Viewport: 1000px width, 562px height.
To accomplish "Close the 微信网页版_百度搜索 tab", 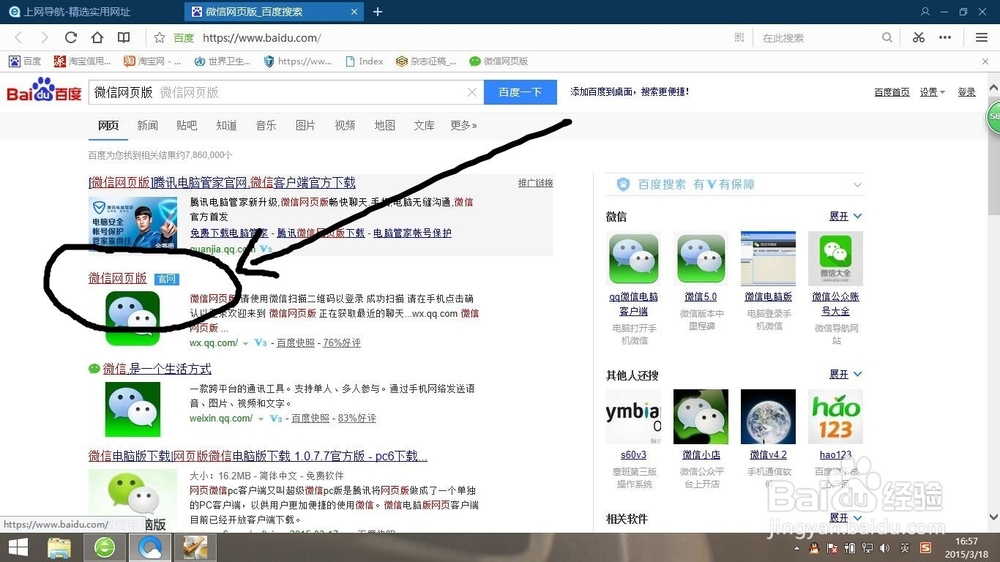I will point(354,11).
